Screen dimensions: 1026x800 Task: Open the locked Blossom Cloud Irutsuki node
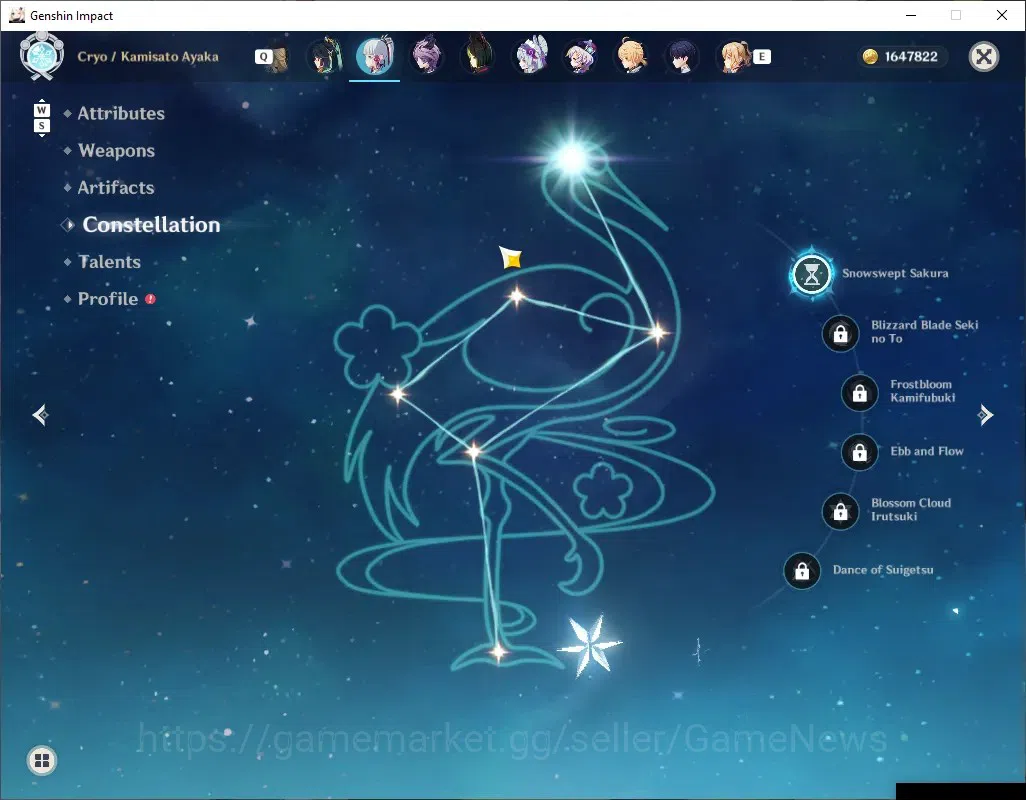(840, 512)
